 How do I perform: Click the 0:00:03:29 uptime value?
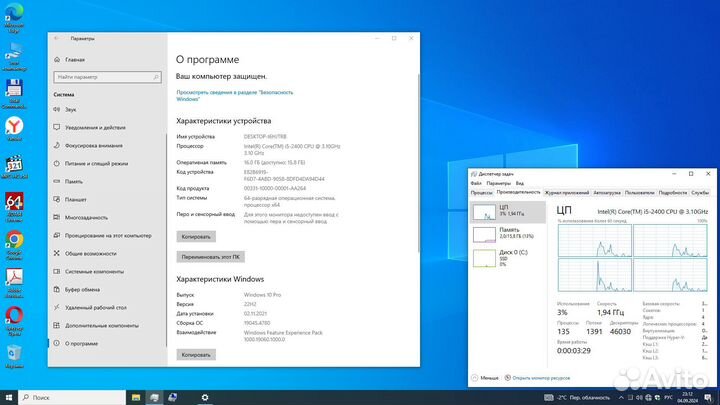pyautogui.click(x=574, y=351)
